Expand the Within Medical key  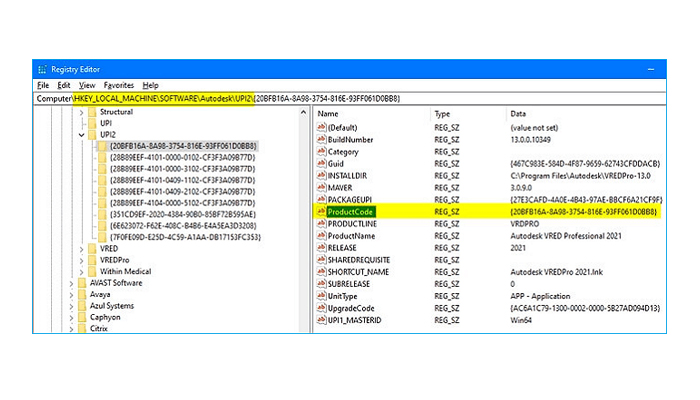81,272
